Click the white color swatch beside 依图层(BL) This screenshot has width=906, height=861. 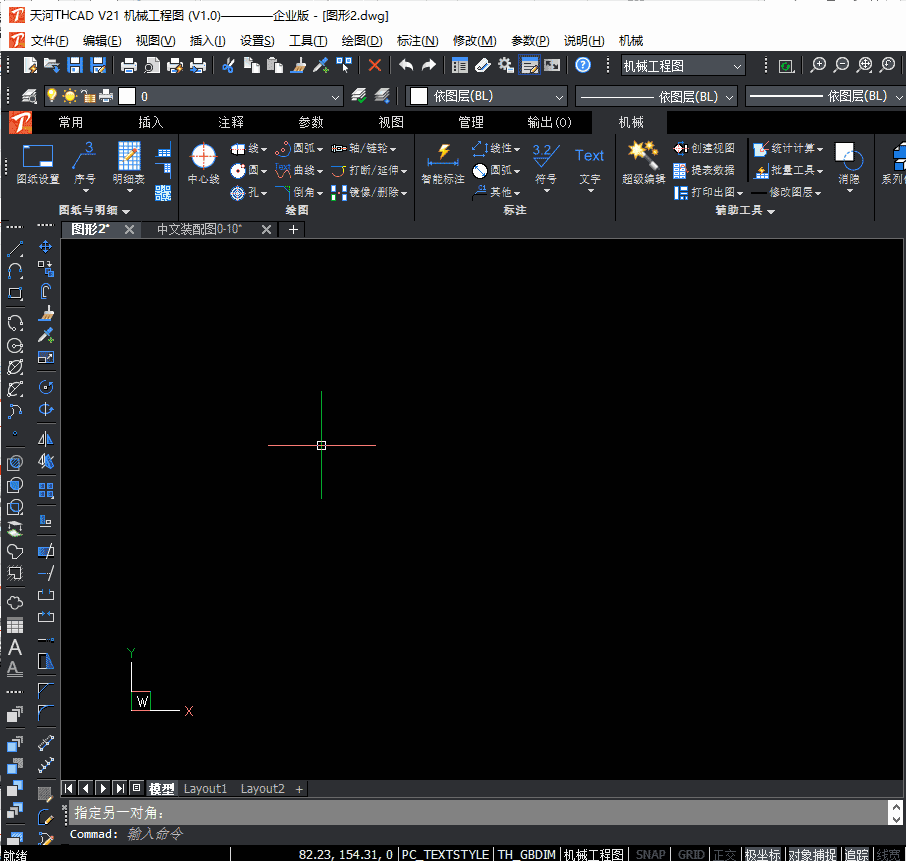coord(419,96)
